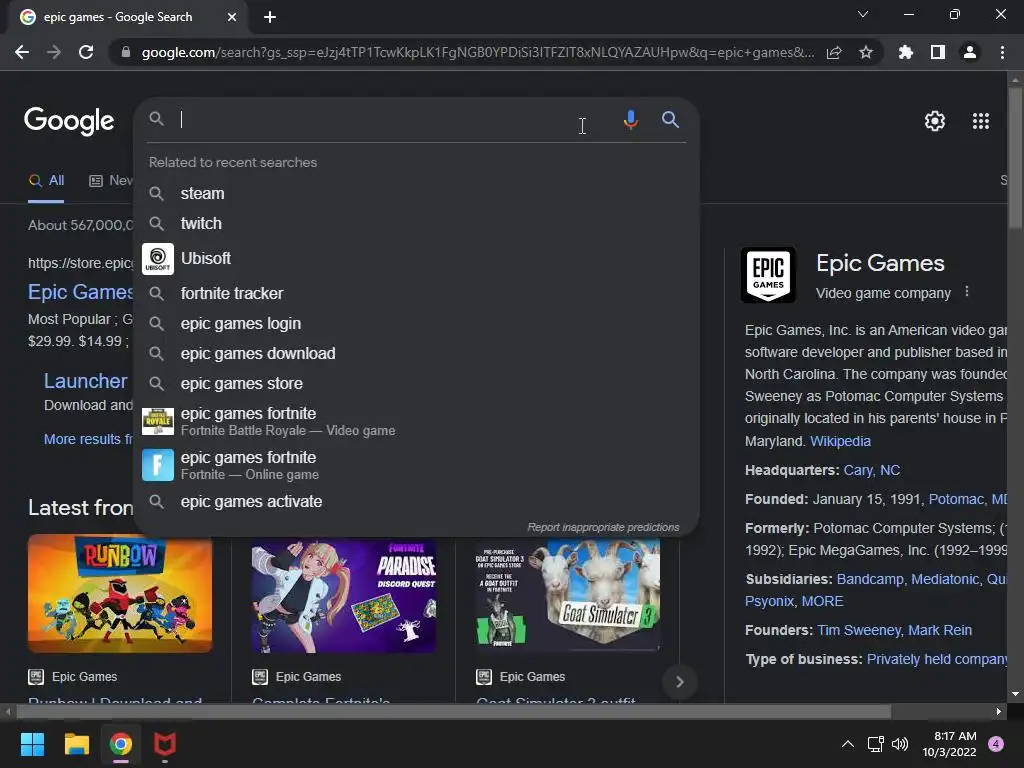Open the Google apps grid
Viewport: 1024px width, 768px height.
coord(980,121)
